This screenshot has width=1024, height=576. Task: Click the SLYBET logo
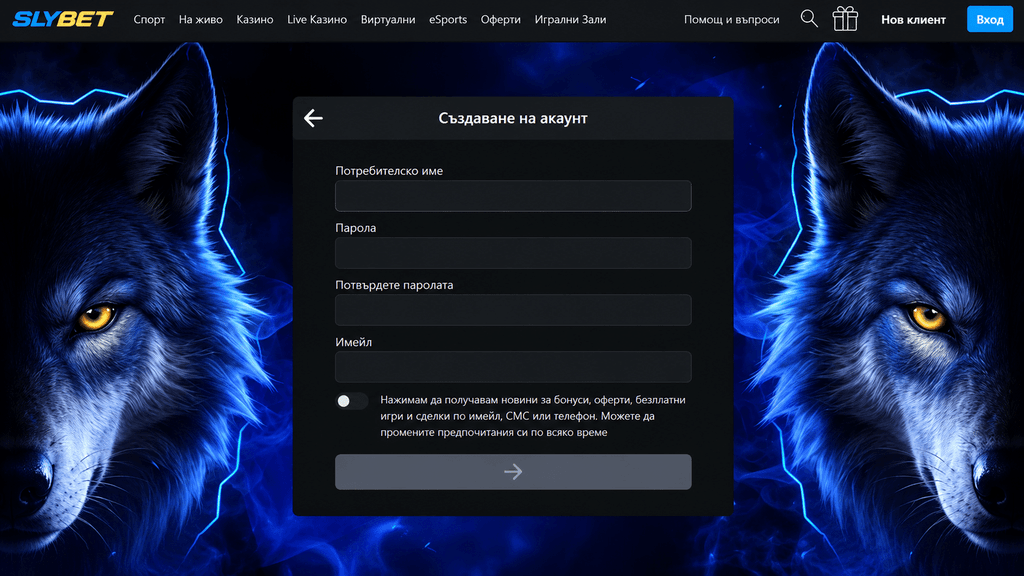tap(63, 20)
